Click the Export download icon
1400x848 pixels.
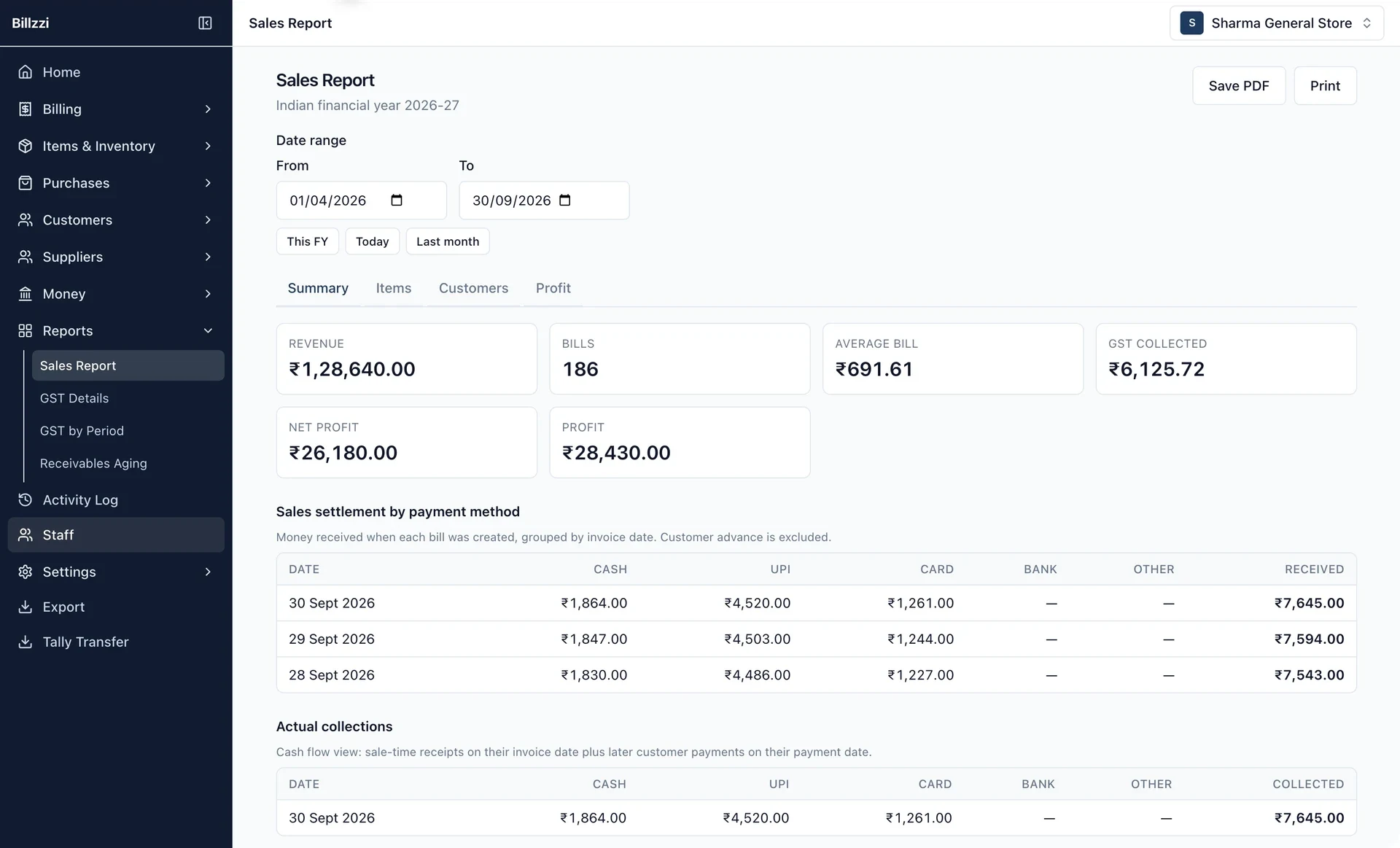point(26,607)
